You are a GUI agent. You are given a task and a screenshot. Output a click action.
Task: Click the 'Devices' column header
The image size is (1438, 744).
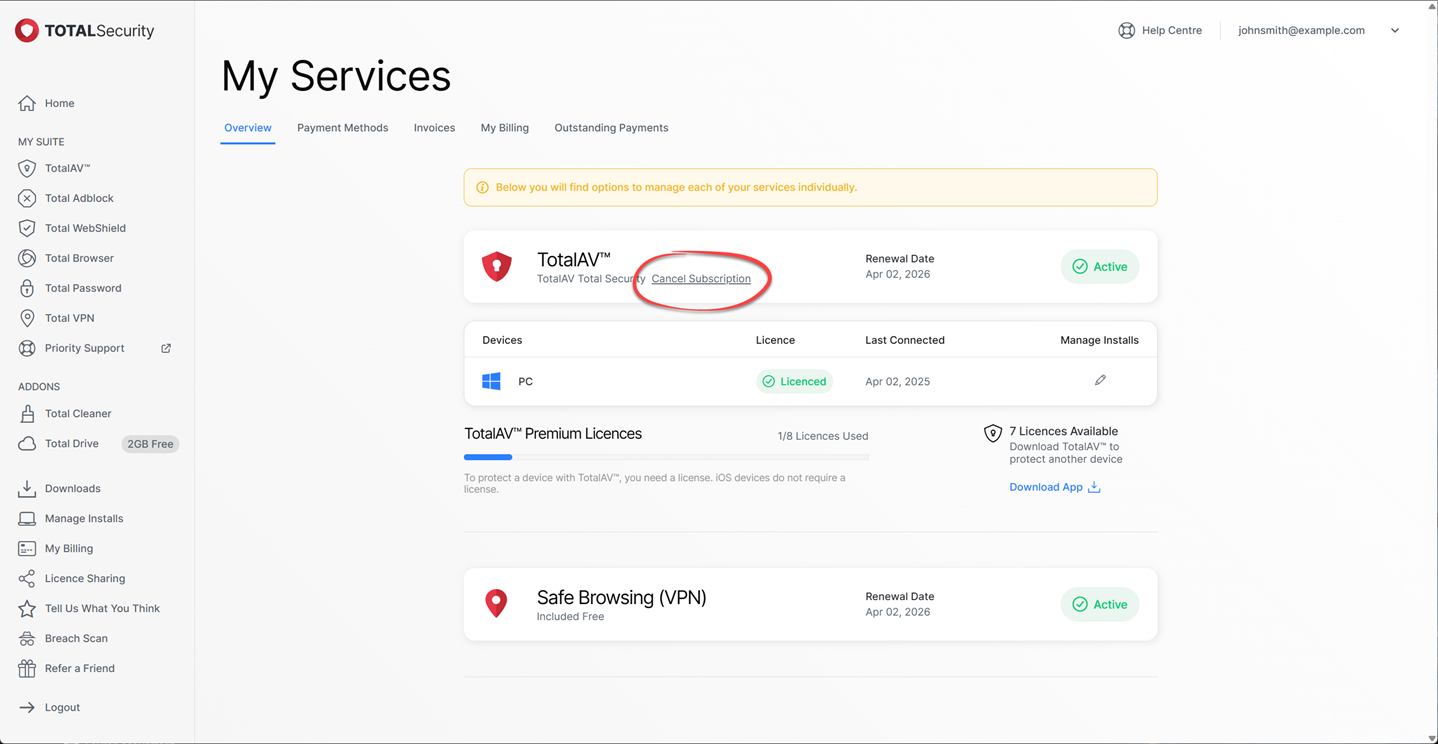tap(502, 340)
